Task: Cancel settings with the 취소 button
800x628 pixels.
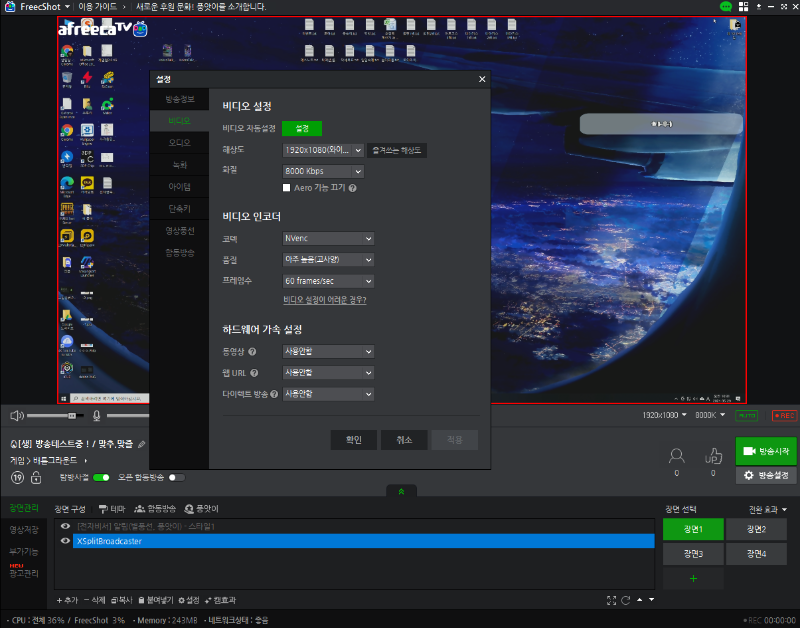Action: coord(404,440)
